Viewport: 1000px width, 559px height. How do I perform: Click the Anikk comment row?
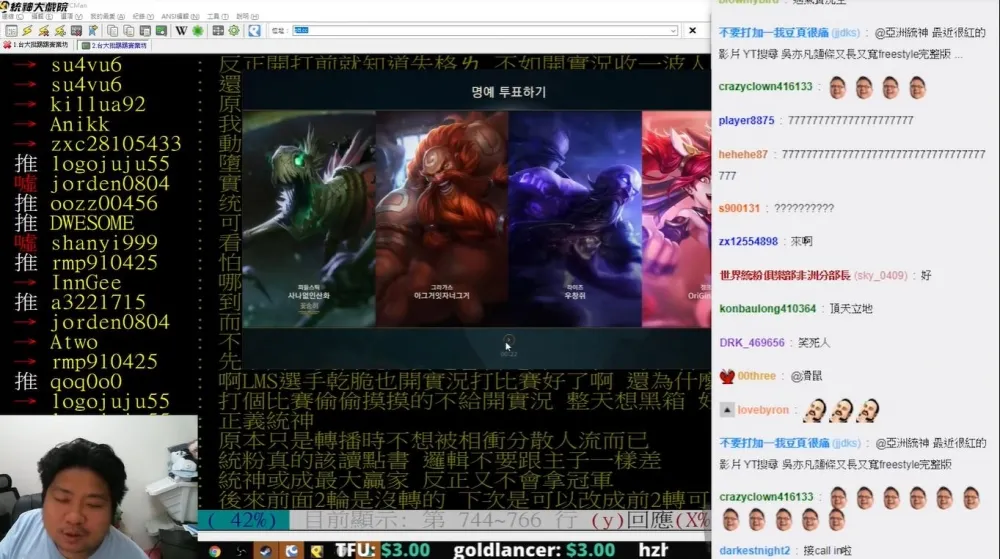click(355, 124)
